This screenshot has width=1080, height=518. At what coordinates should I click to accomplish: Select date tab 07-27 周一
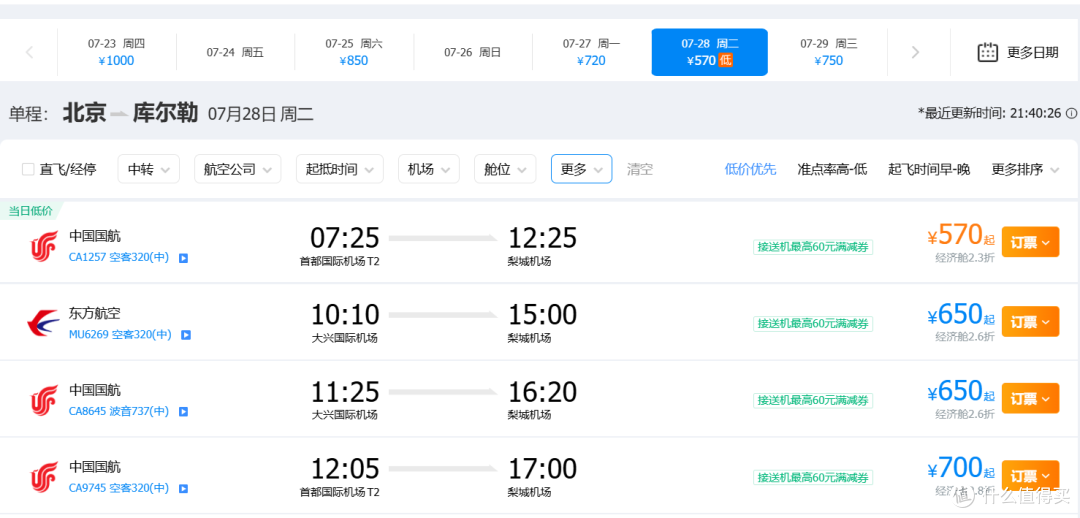coord(591,52)
